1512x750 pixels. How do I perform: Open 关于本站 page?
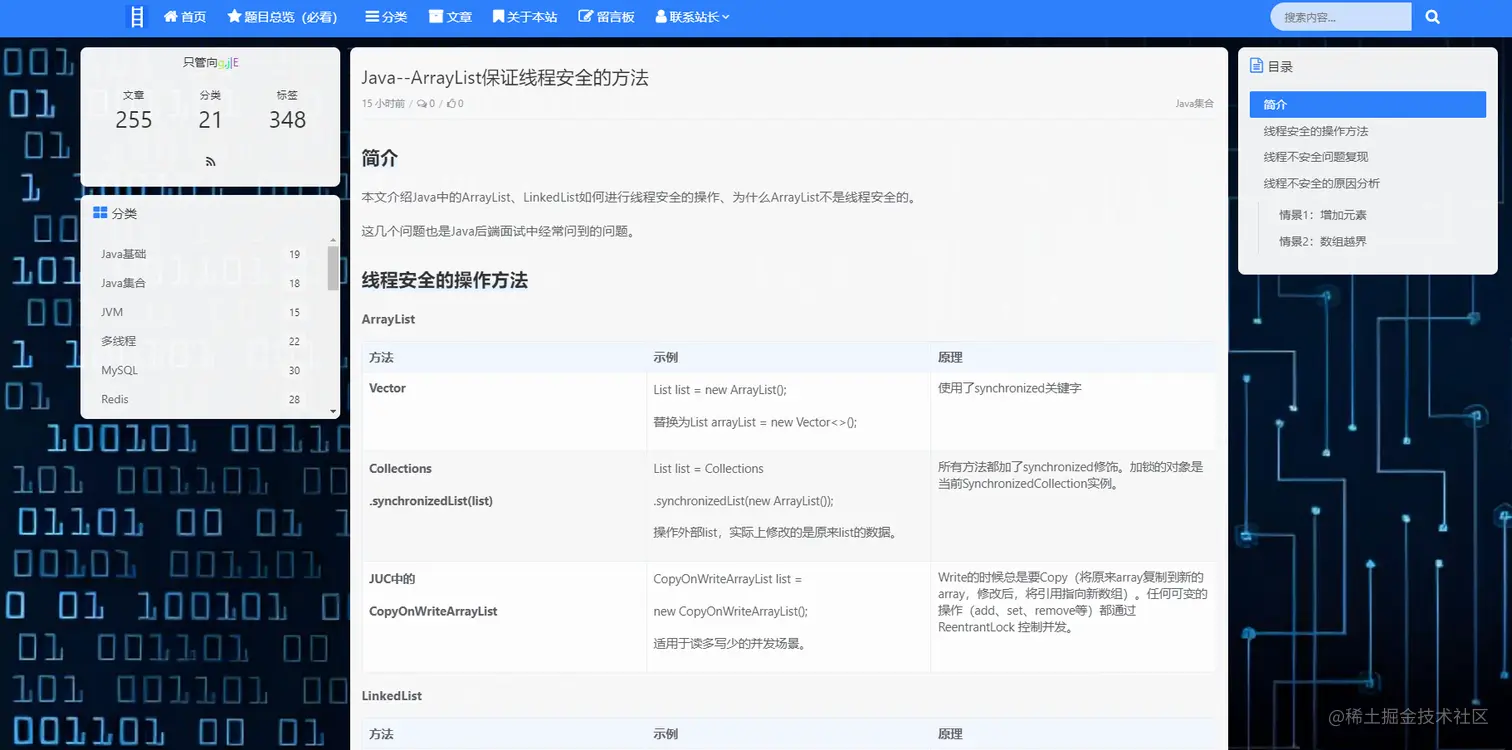click(x=525, y=17)
